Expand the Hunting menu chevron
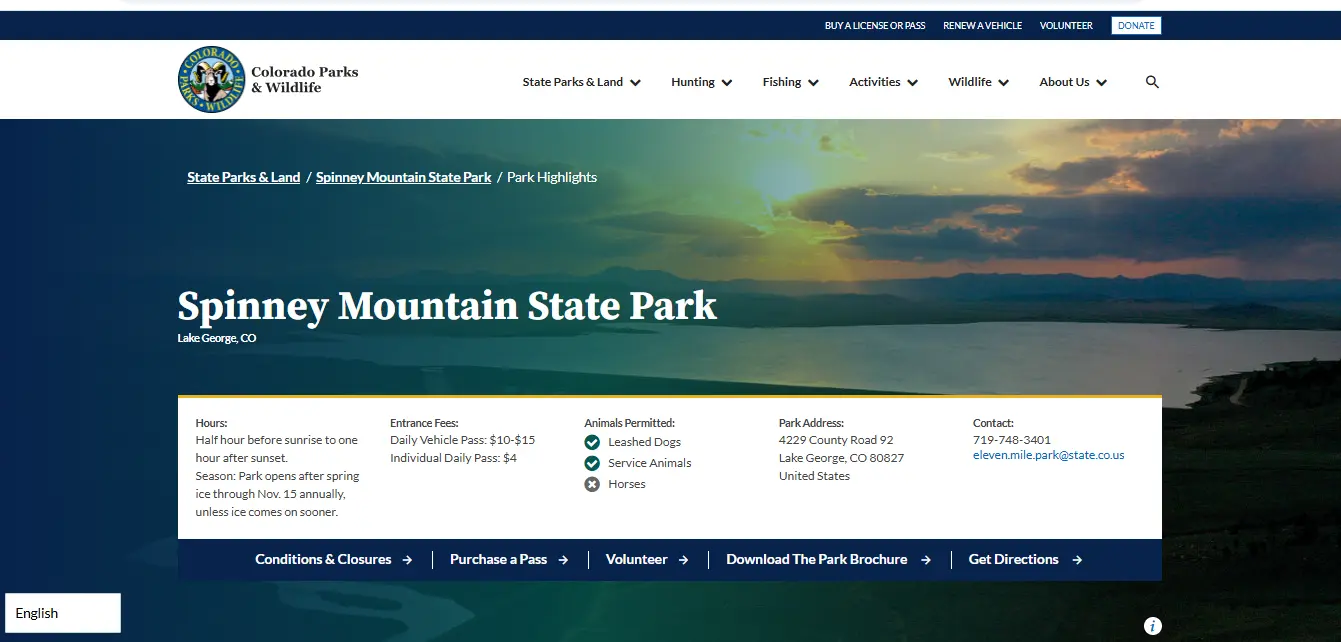The height and width of the screenshot is (642, 1341). [727, 83]
